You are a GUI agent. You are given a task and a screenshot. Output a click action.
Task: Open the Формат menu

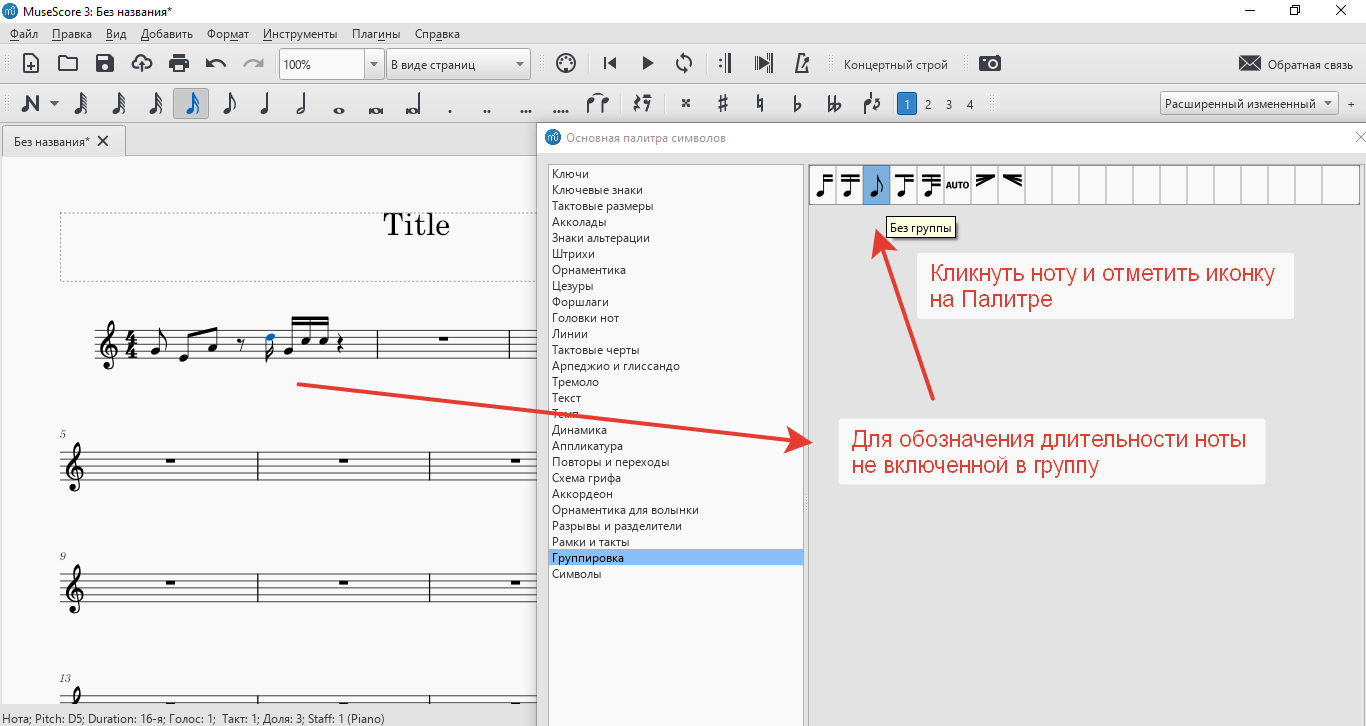click(228, 34)
